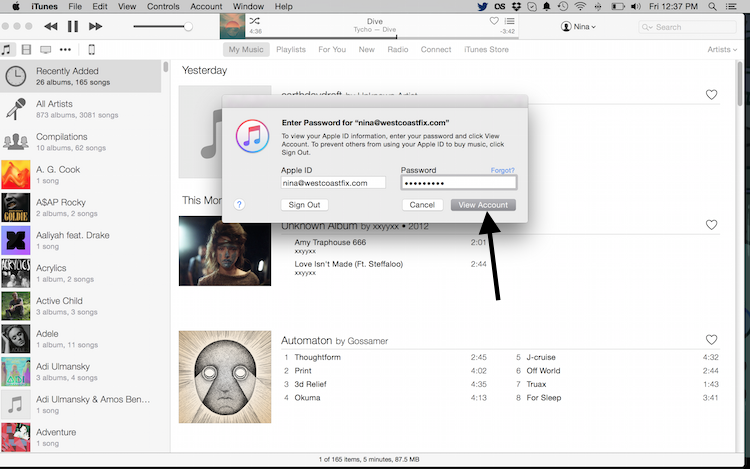
Task: Select artist A$AP Rocky
Action: tap(81, 207)
